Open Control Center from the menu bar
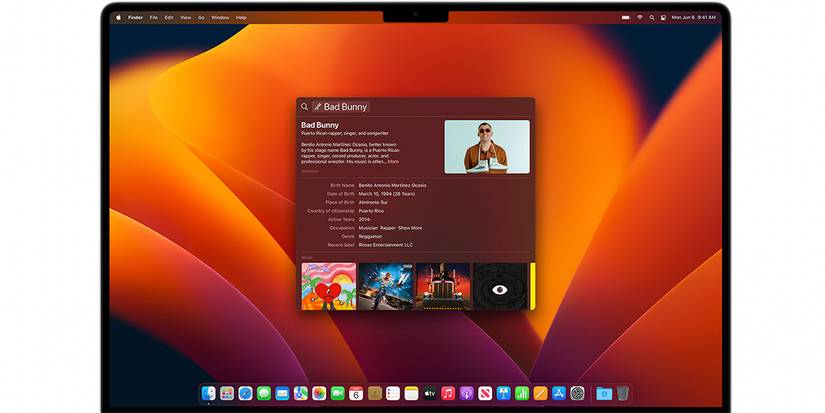This screenshot has width=825, height=413. [663, 17]
